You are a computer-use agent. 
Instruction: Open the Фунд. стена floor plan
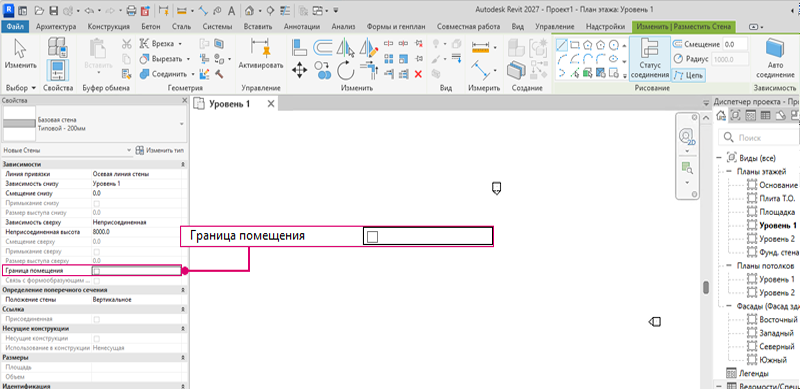coord(779,252)
